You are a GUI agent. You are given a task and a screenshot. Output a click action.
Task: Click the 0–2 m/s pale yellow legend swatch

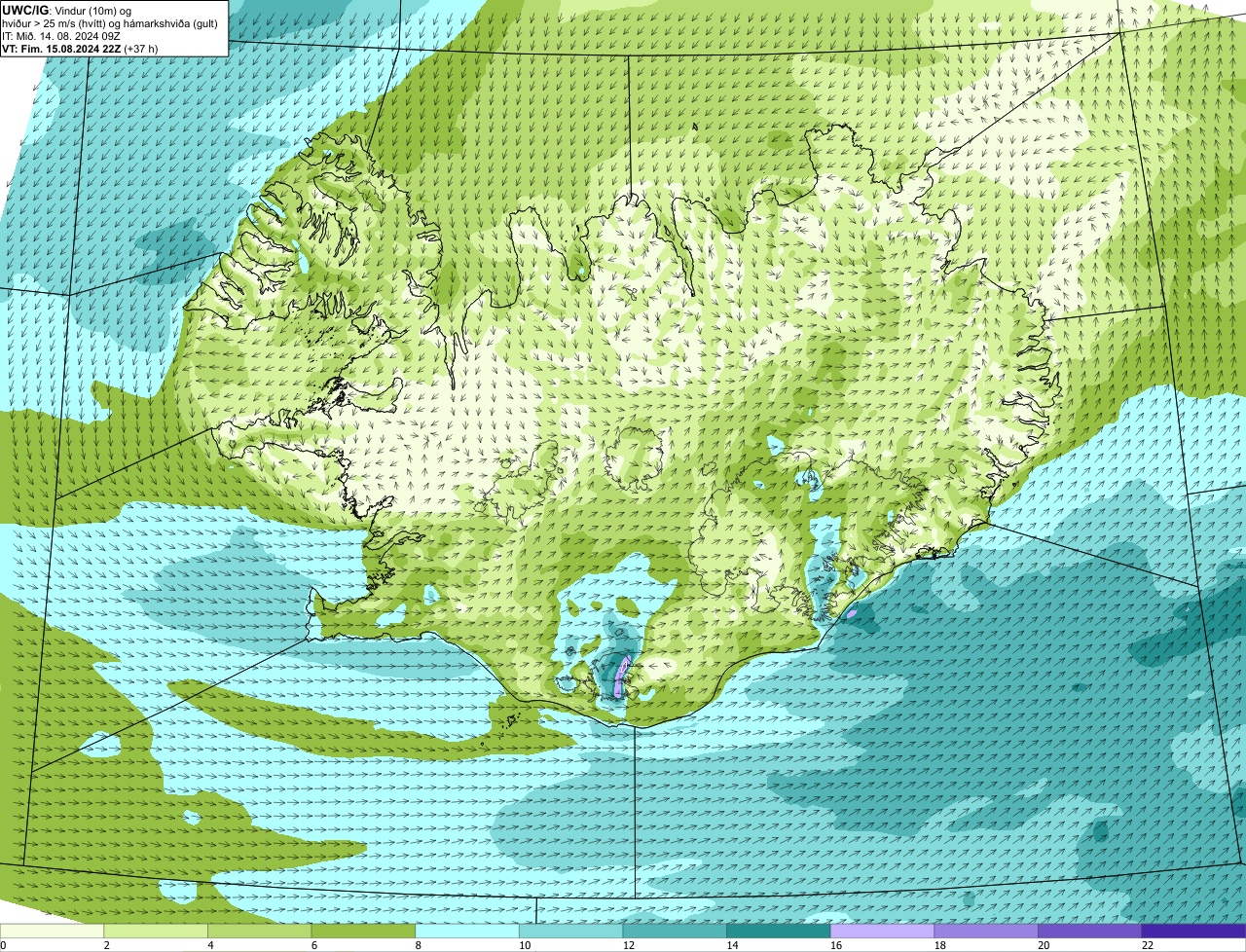tap(52, 931)
